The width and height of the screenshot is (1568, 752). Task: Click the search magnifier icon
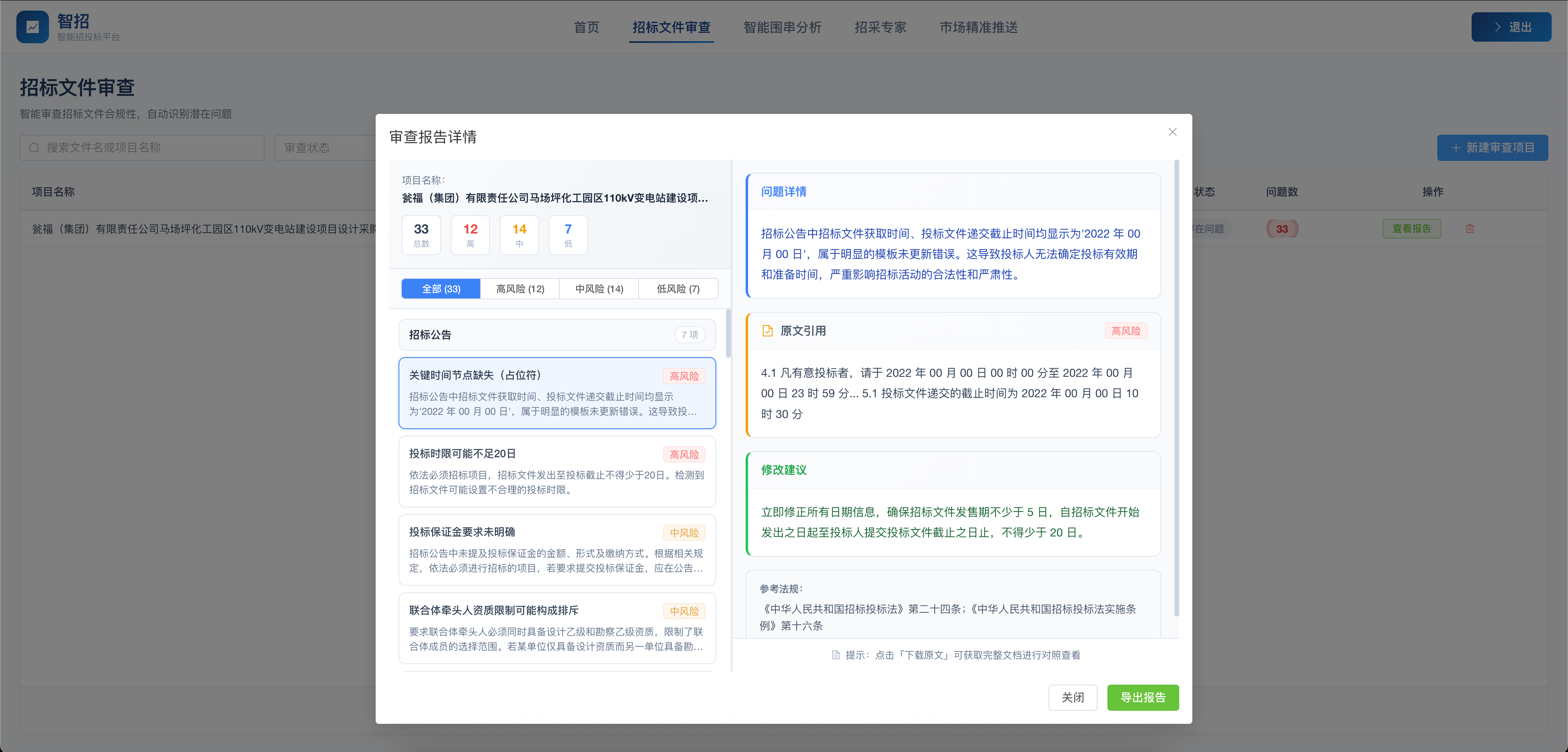point(34,148)
